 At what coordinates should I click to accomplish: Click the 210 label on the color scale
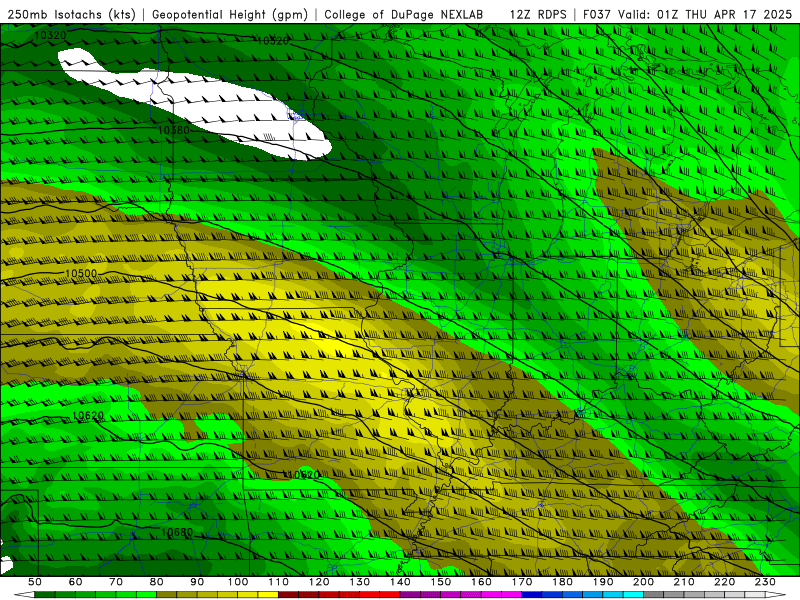684,582
